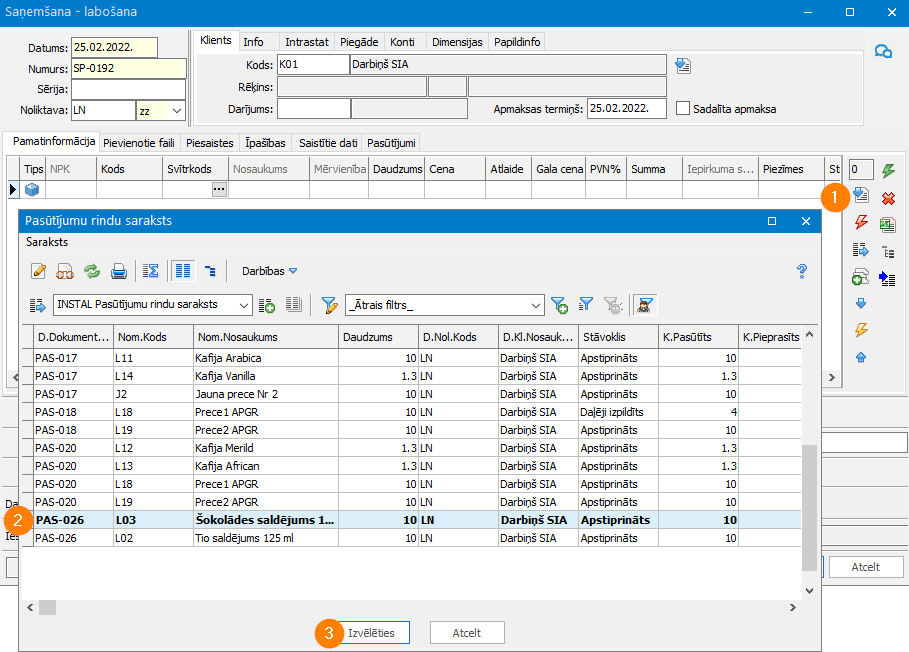Viewport: 909px width, 652px height.
Task: Click the Numurs field containing SP-0192
Action: (128, 69)
